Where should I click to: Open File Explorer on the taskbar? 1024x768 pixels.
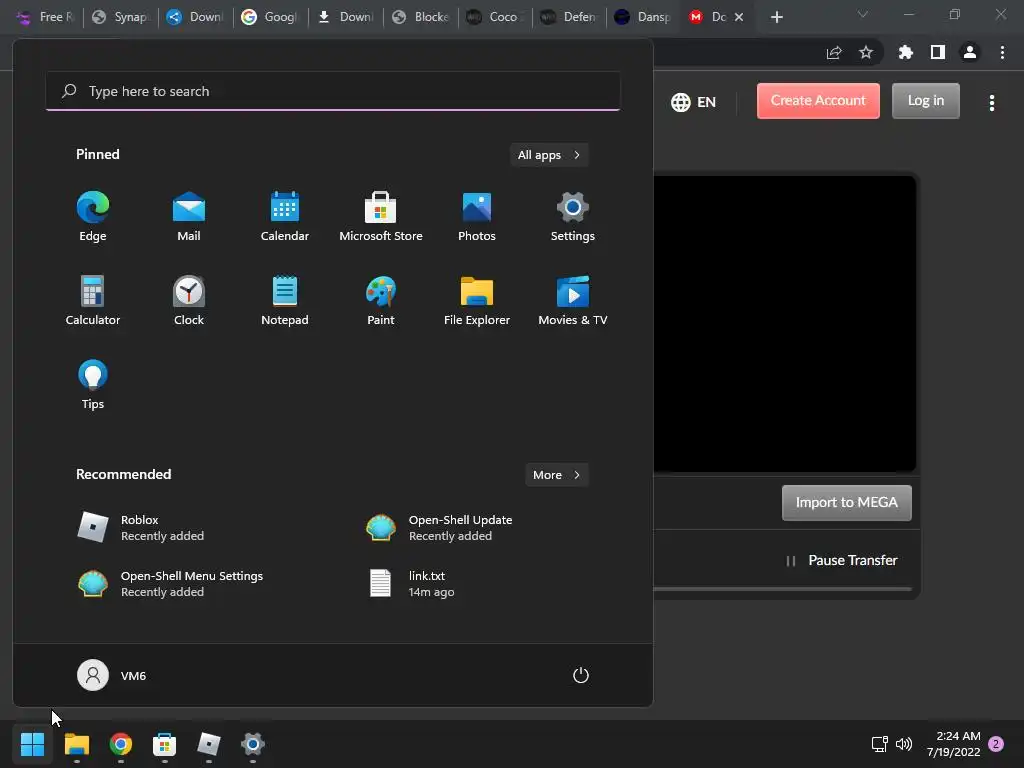pos(76,744)
